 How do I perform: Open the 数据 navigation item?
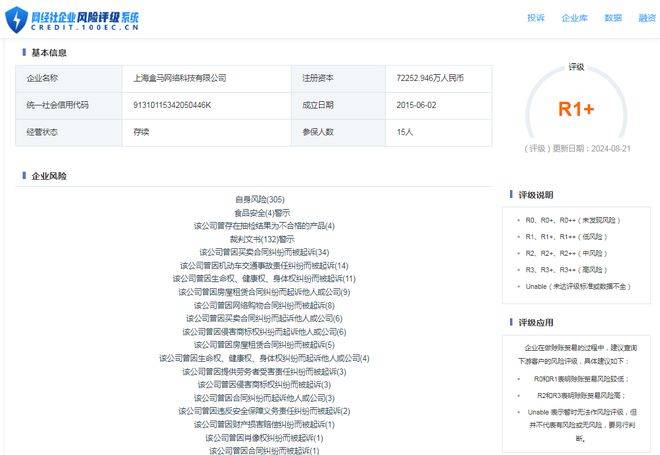point(613,18)
